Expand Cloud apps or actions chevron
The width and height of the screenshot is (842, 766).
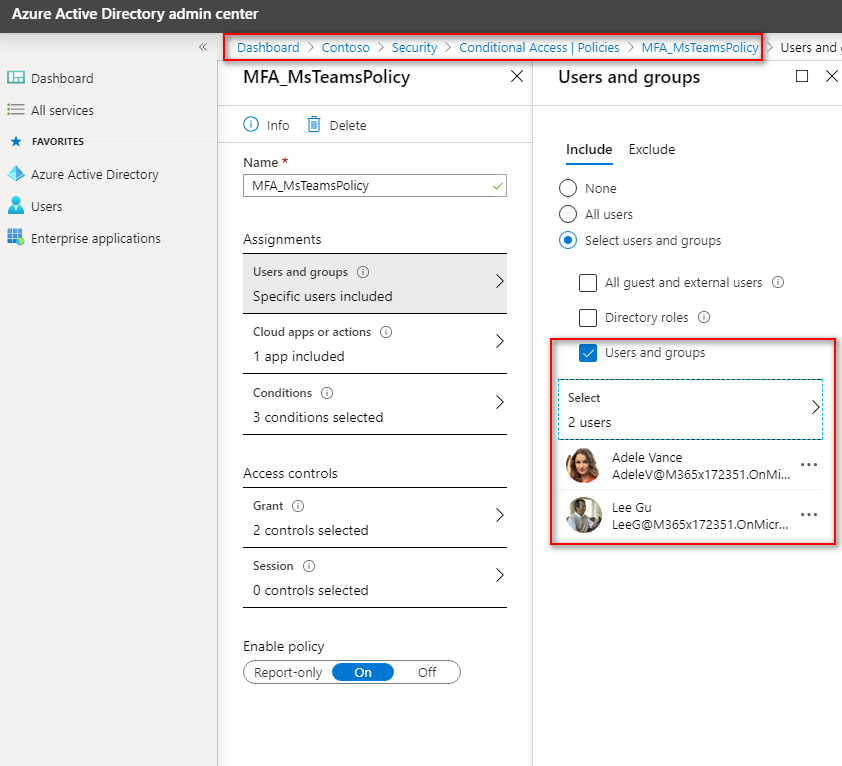click(x=499, y=341)
